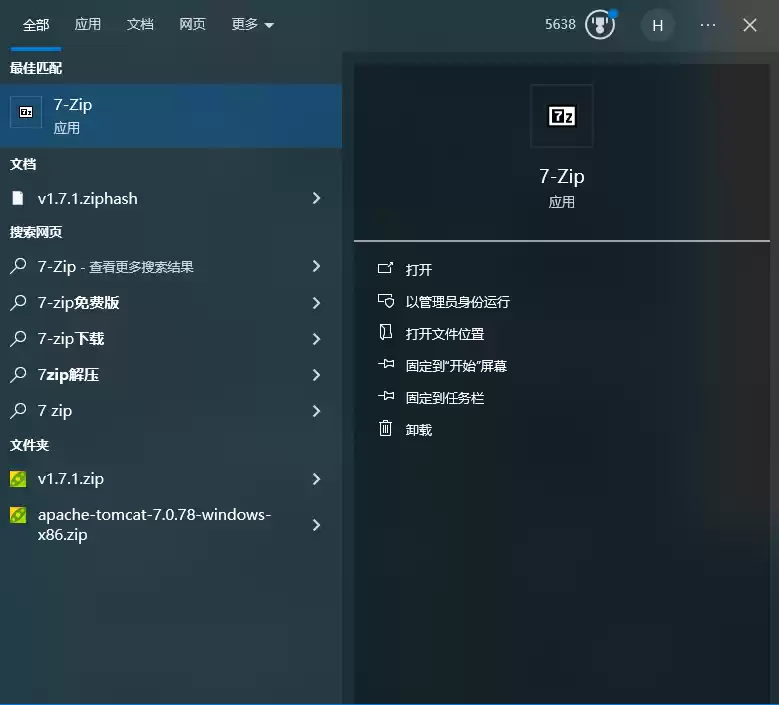The image size is (779, 705).
Task: Select 打开文件位置
Action: coord(445,334)
